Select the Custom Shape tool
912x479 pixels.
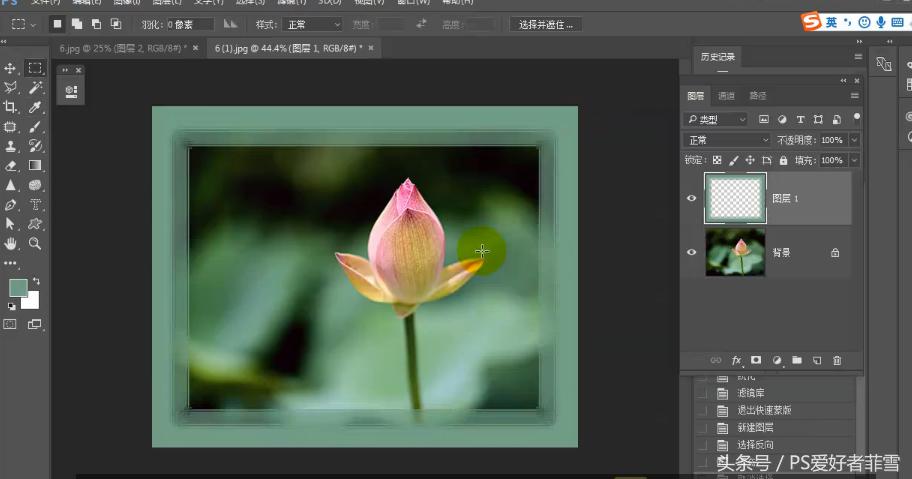tap(35, 224)
